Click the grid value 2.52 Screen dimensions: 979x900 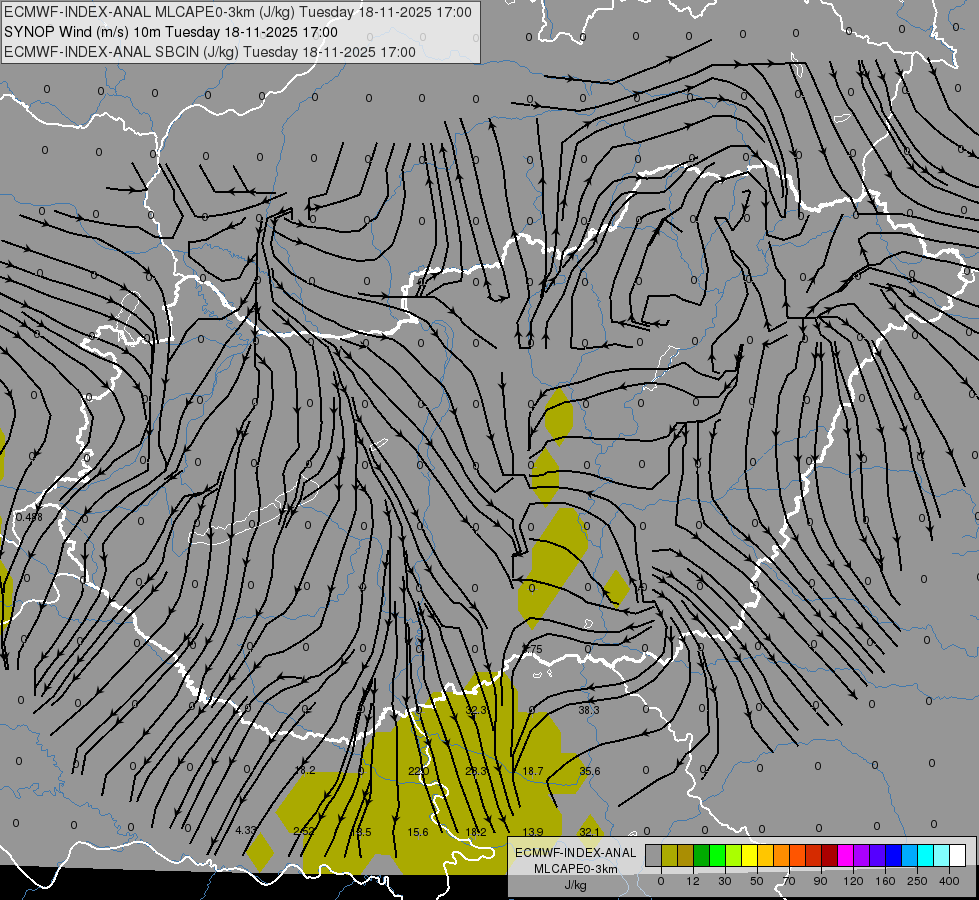(303, 831)
